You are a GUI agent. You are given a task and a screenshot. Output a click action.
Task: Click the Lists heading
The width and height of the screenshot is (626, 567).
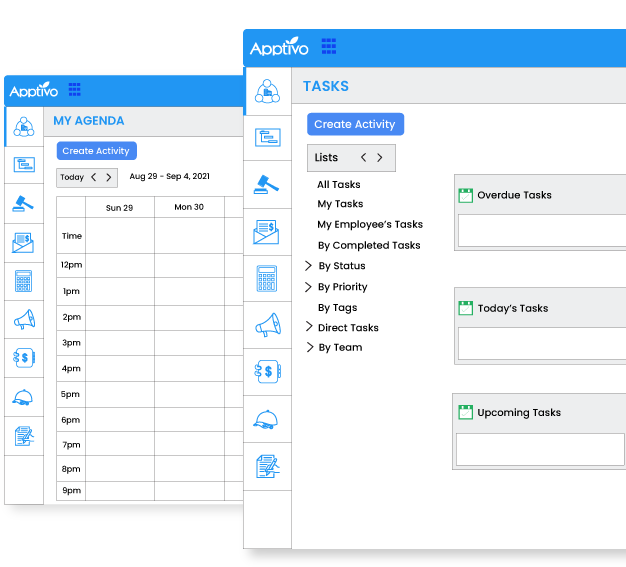click(326, 157)
